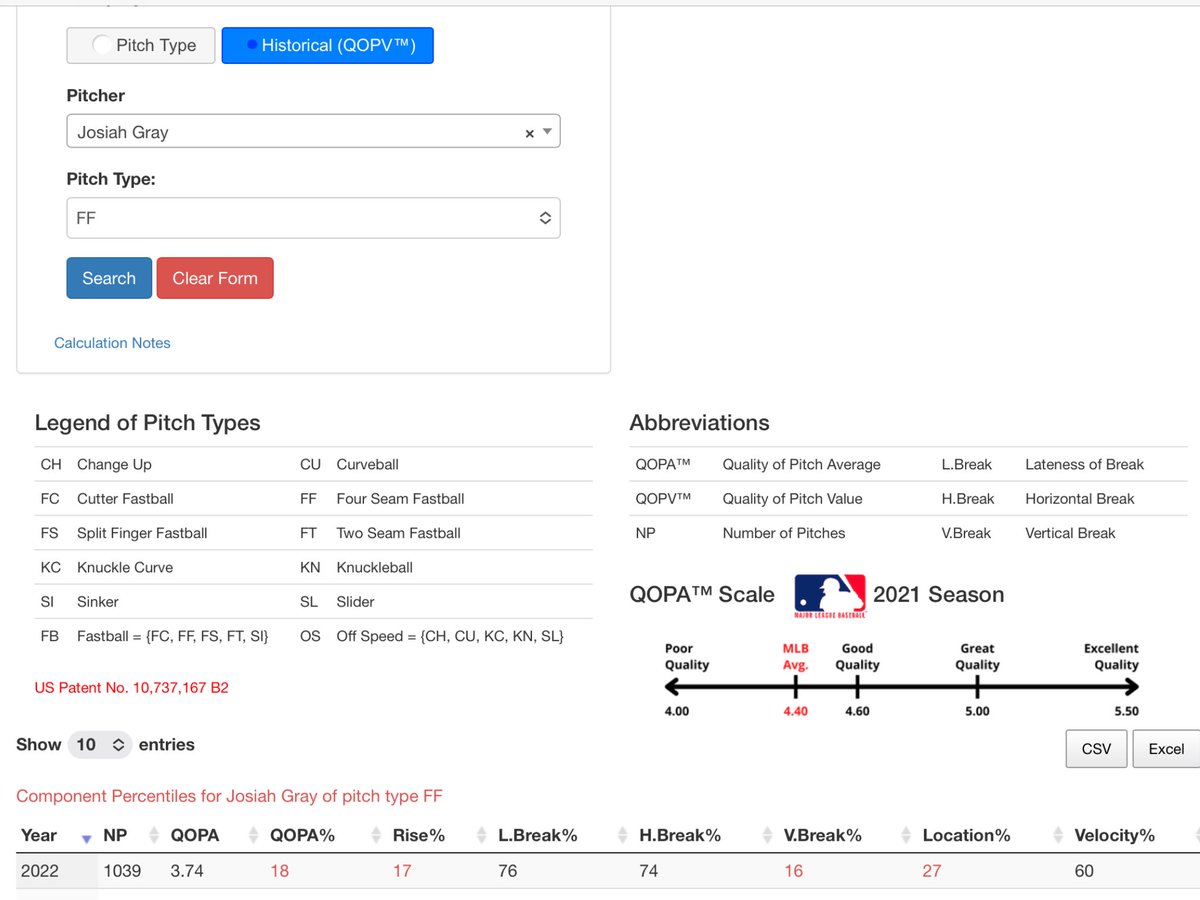Click the Clear Form button
Viewport: 1200px width, 900px height.
coord(215,278)
